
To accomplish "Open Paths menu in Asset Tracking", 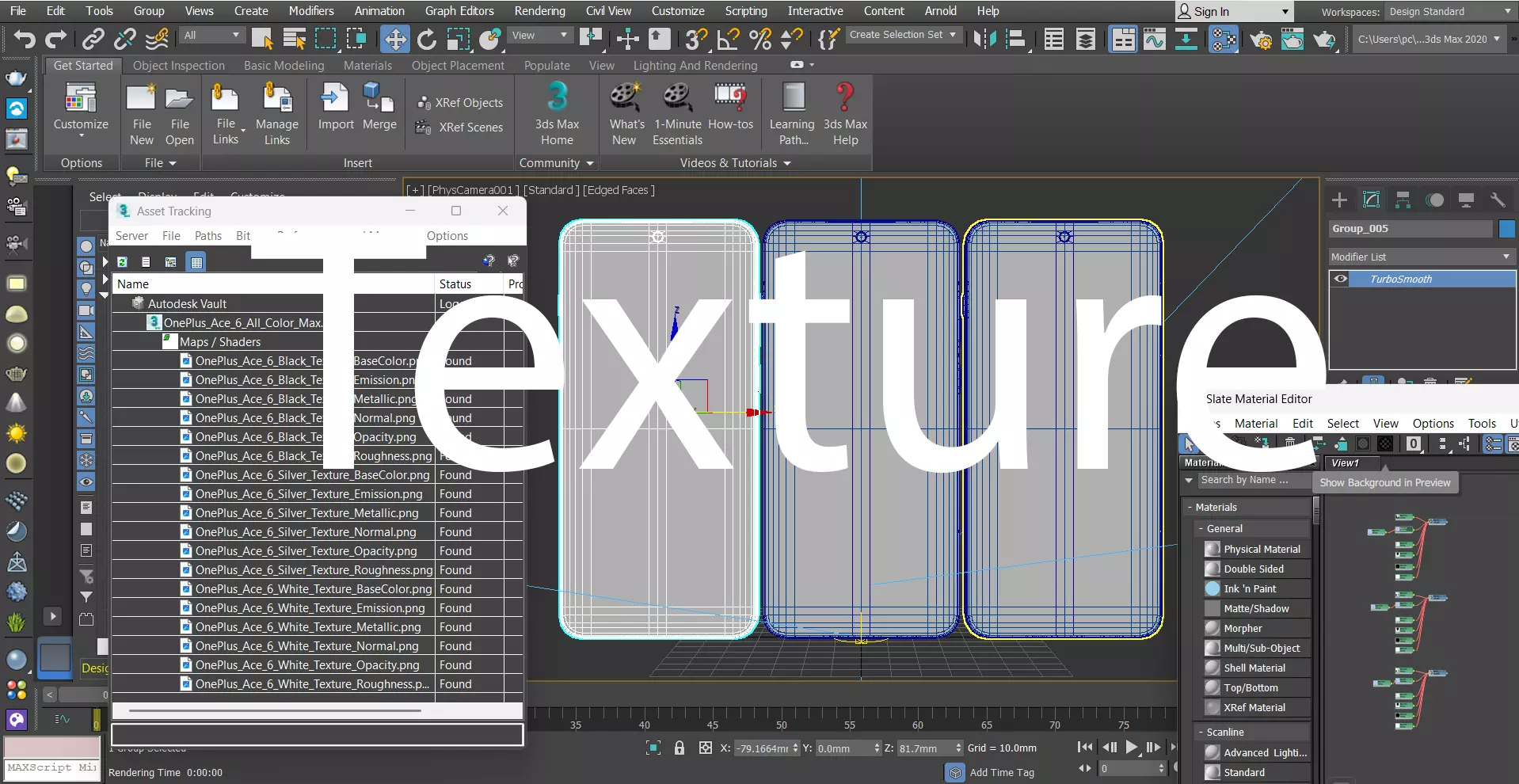I will (x=208, y=236).
